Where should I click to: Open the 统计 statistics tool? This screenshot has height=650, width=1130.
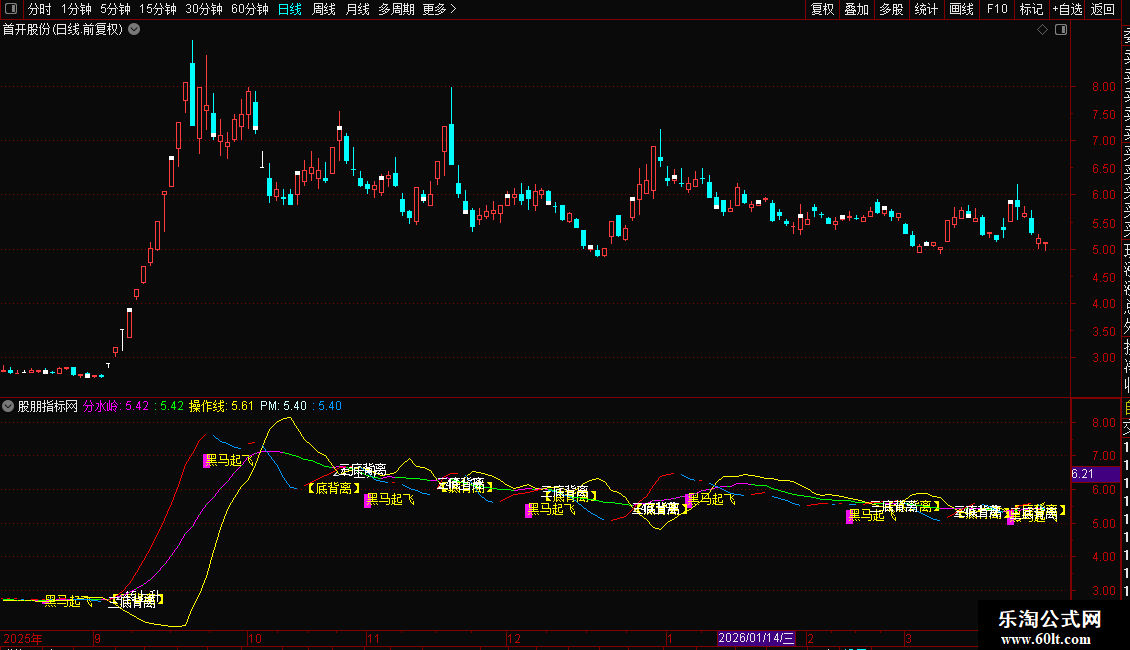click(926, 9)
